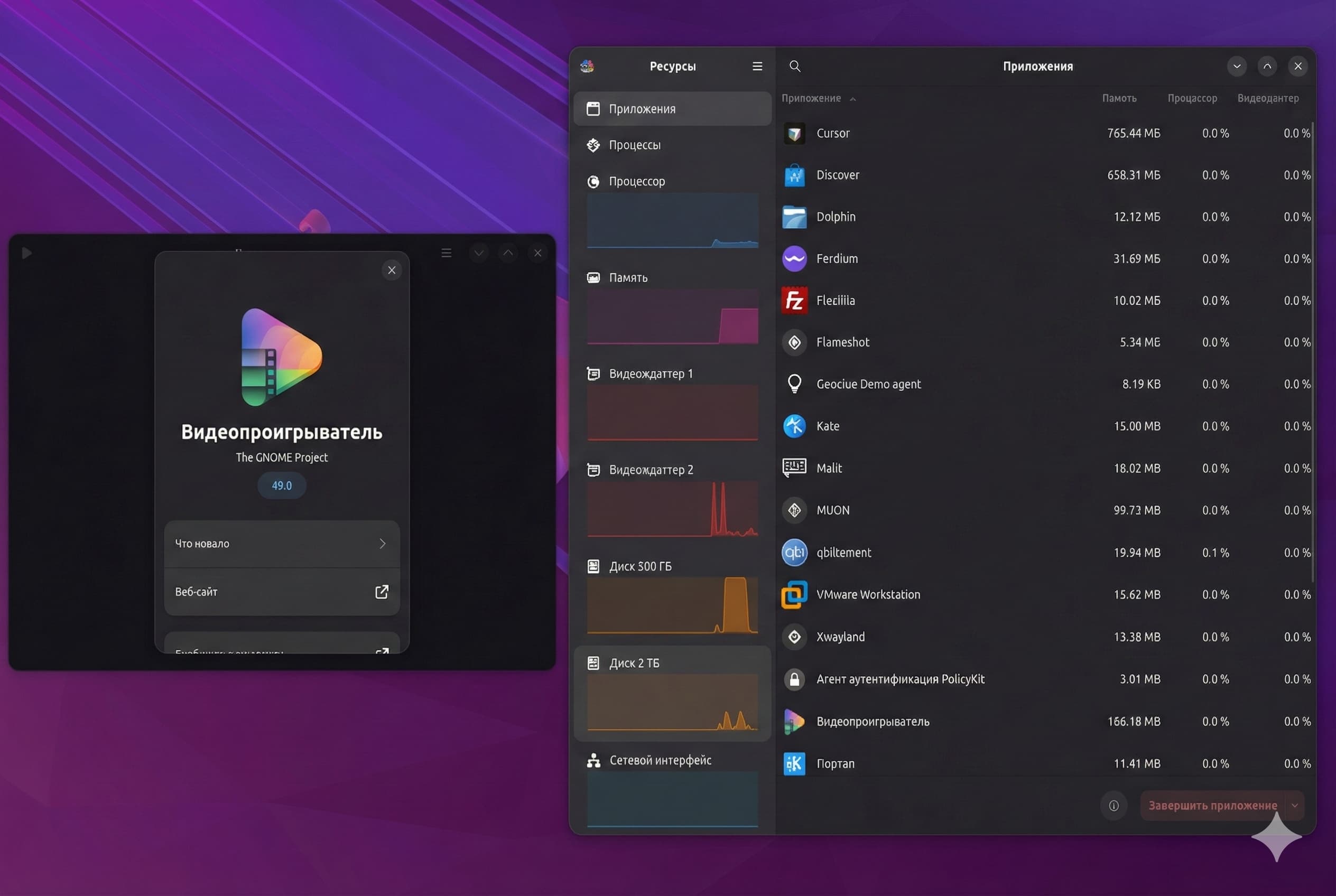Expand dropdown arrow beside Завершить приложение
This screenshot has width=1336, height=896.
(1295, 806)
